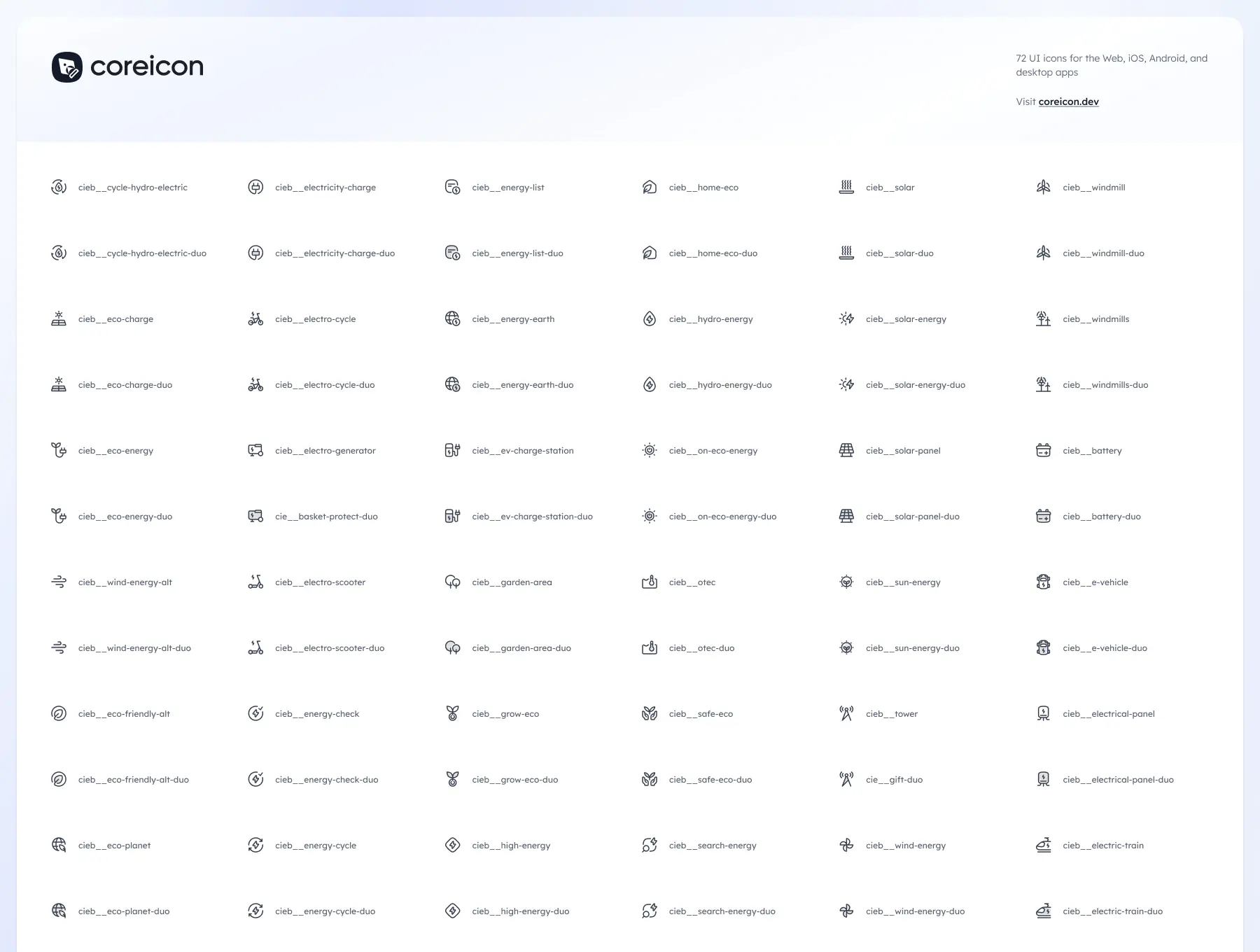Select the tower antenna icon
The height and width of the screenshot is (952, 1260).
tap(846, 713)
